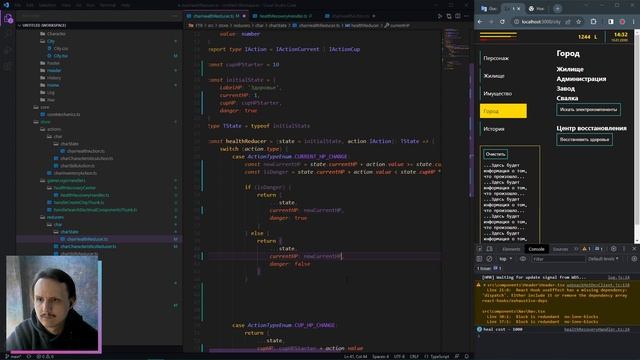
Task: Open a new browser tab
Action: tap(557, 9)
